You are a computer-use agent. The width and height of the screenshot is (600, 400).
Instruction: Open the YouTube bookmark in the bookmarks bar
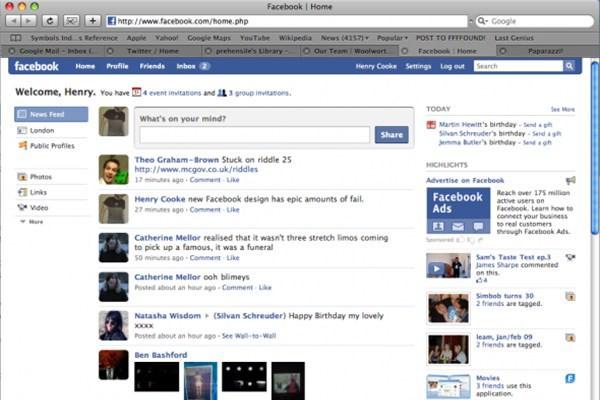255,38
